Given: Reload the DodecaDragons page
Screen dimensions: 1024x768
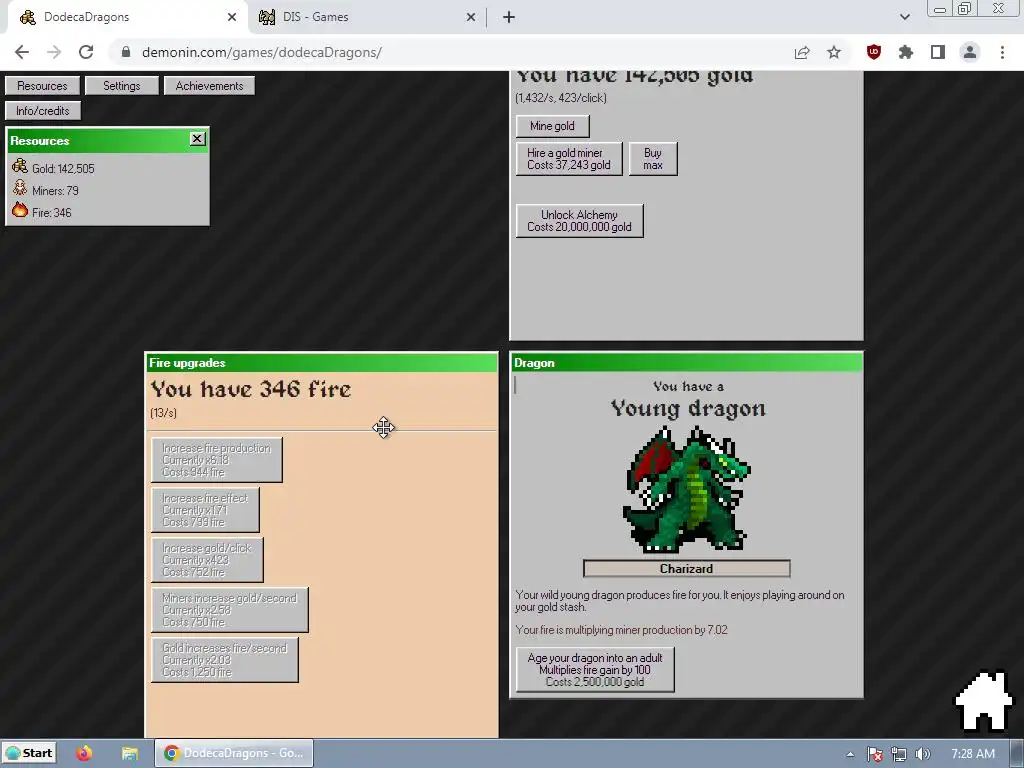Looking at the screenshot, I should click(x=86, y=52).
